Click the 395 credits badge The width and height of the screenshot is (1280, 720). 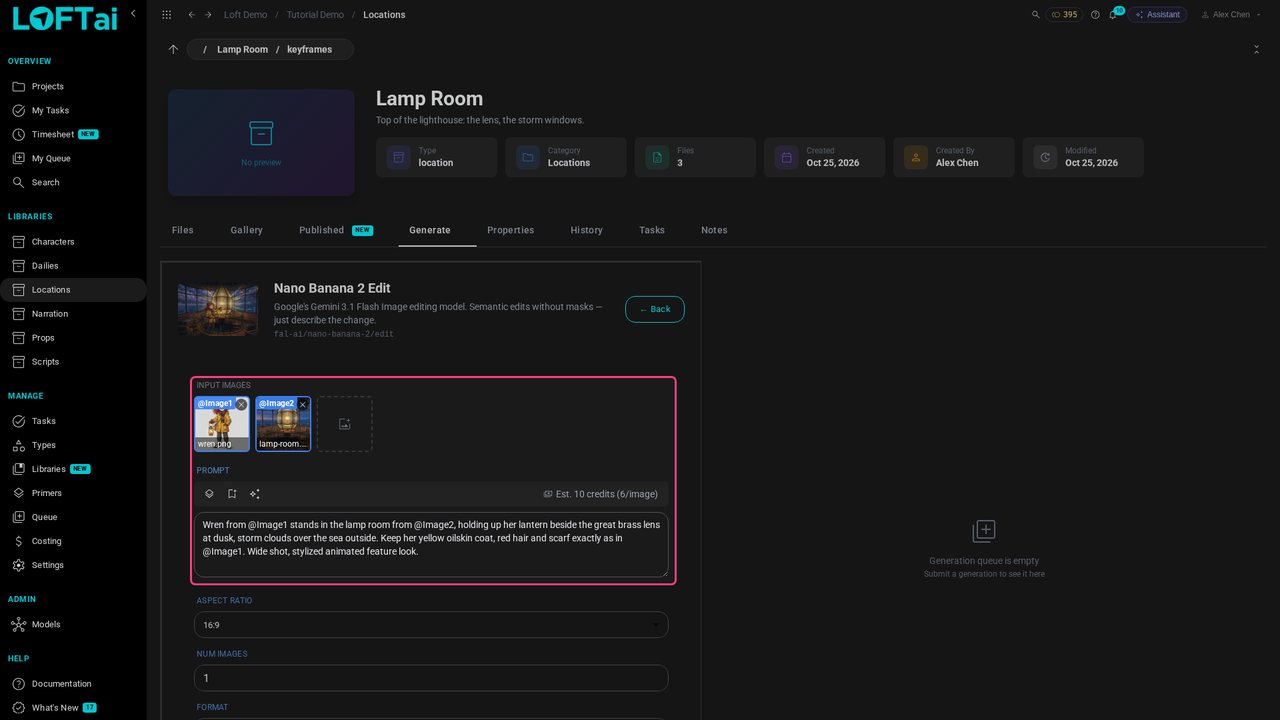pyautogui.click(x=1064, y=15)
